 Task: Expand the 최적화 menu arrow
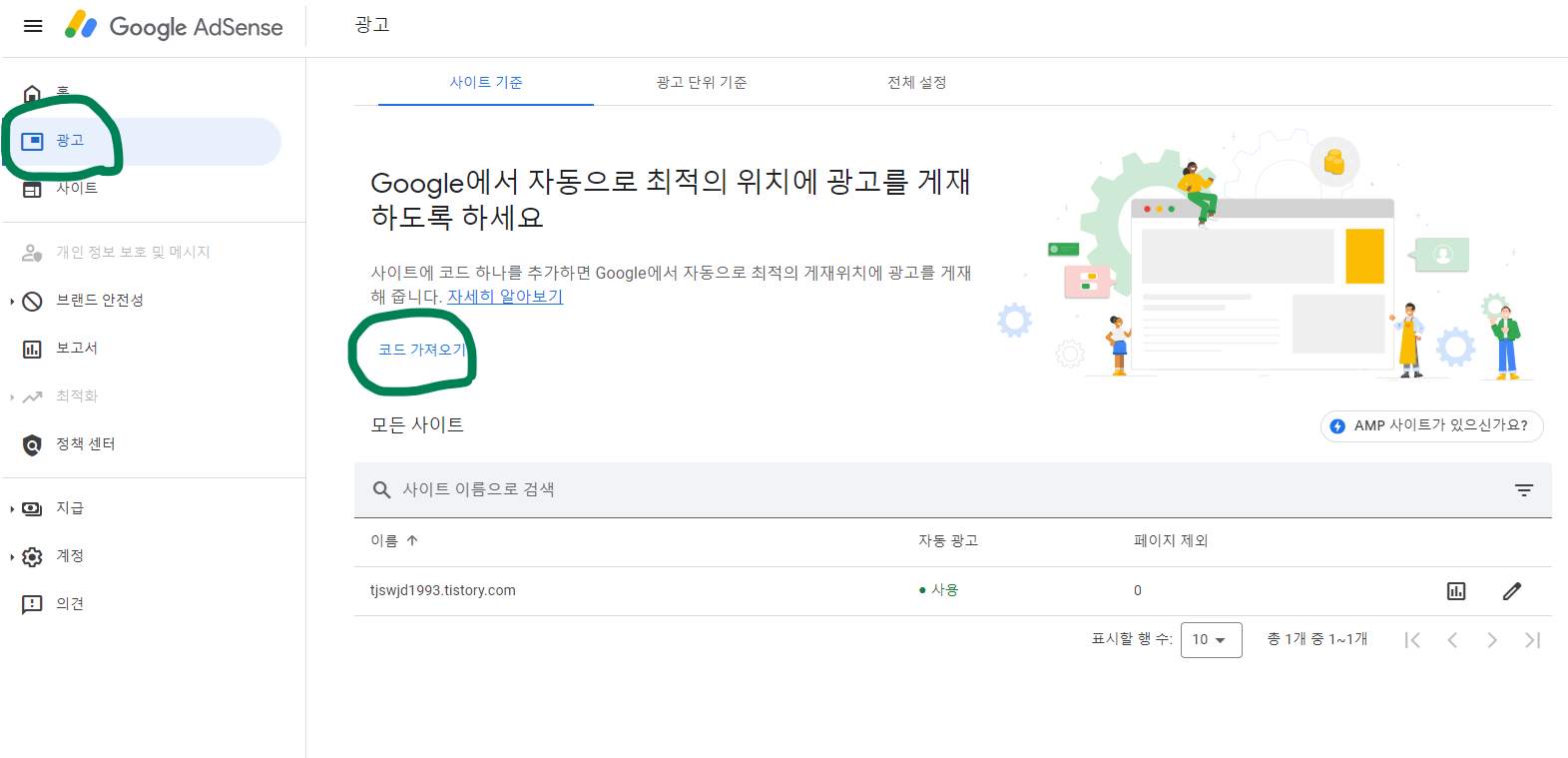click(x=12, y=396)
